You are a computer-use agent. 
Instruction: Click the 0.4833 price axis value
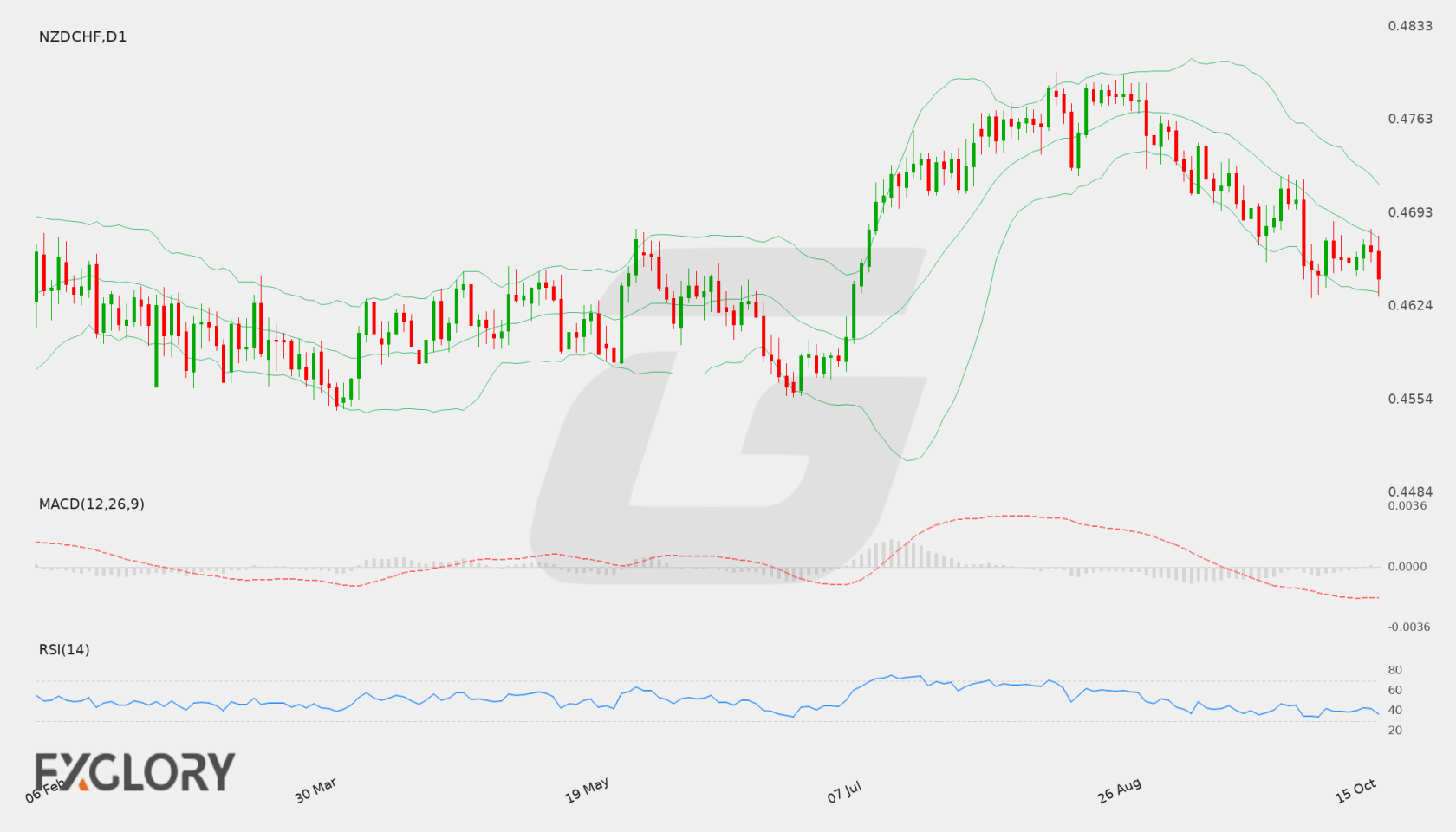[1410, 26]
